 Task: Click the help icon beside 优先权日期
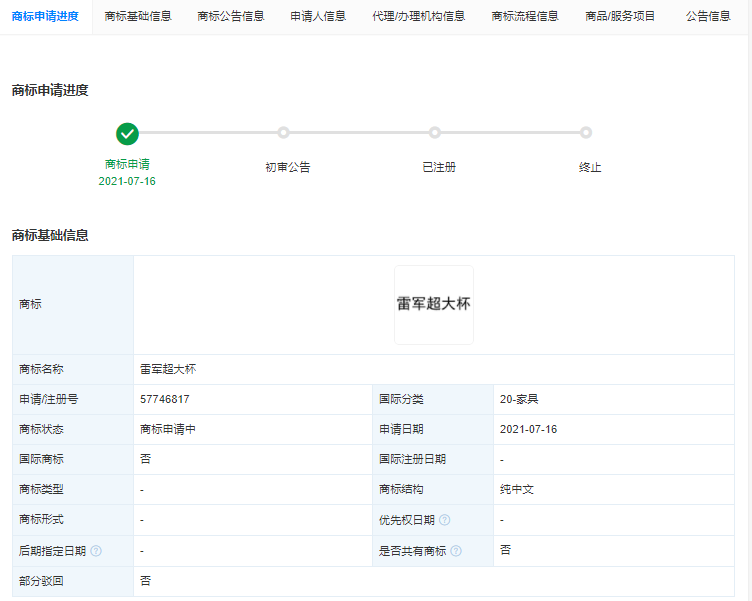coord(444,520)
